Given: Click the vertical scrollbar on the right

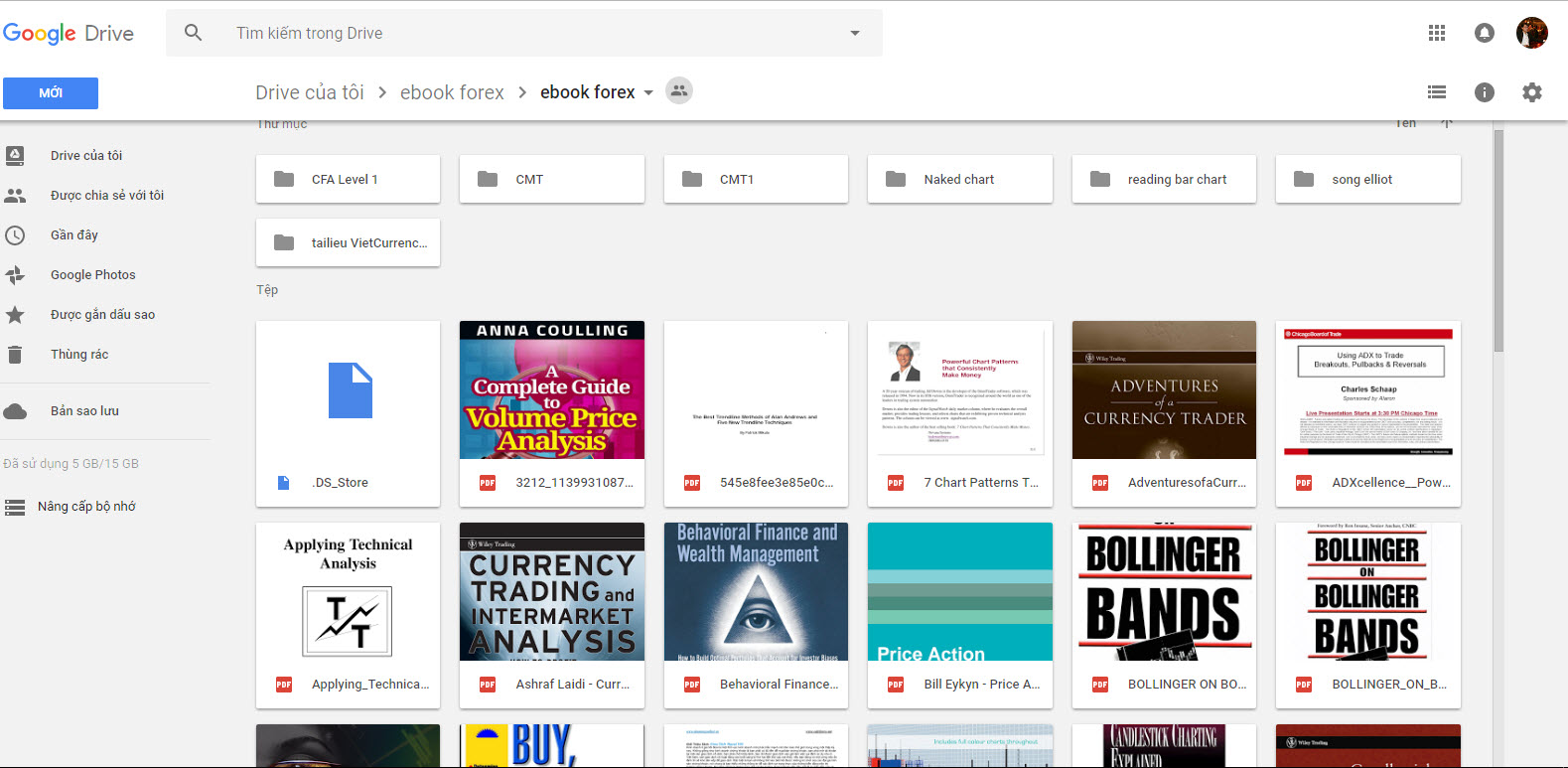Looking at the screenshot, I should [1498, 238].
